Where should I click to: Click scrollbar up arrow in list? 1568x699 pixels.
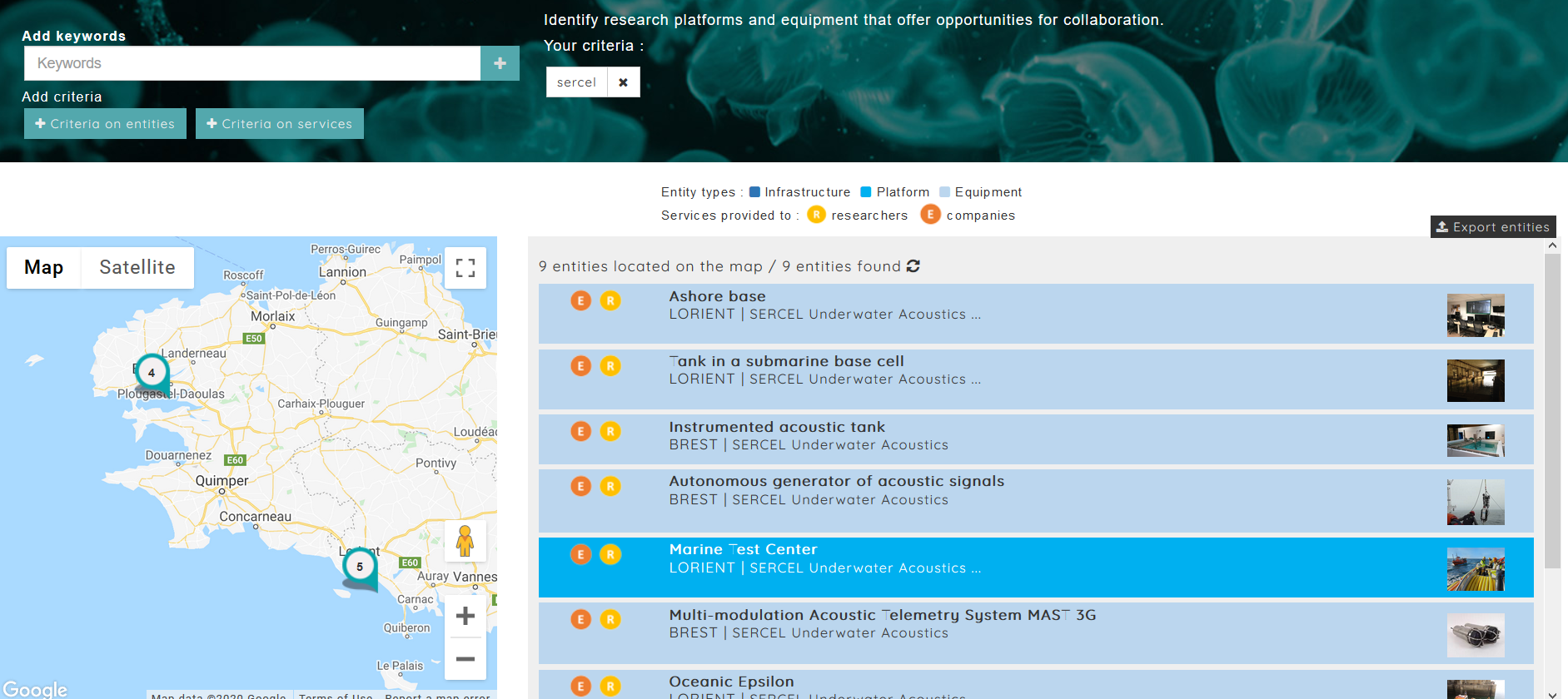[1552, 245]
